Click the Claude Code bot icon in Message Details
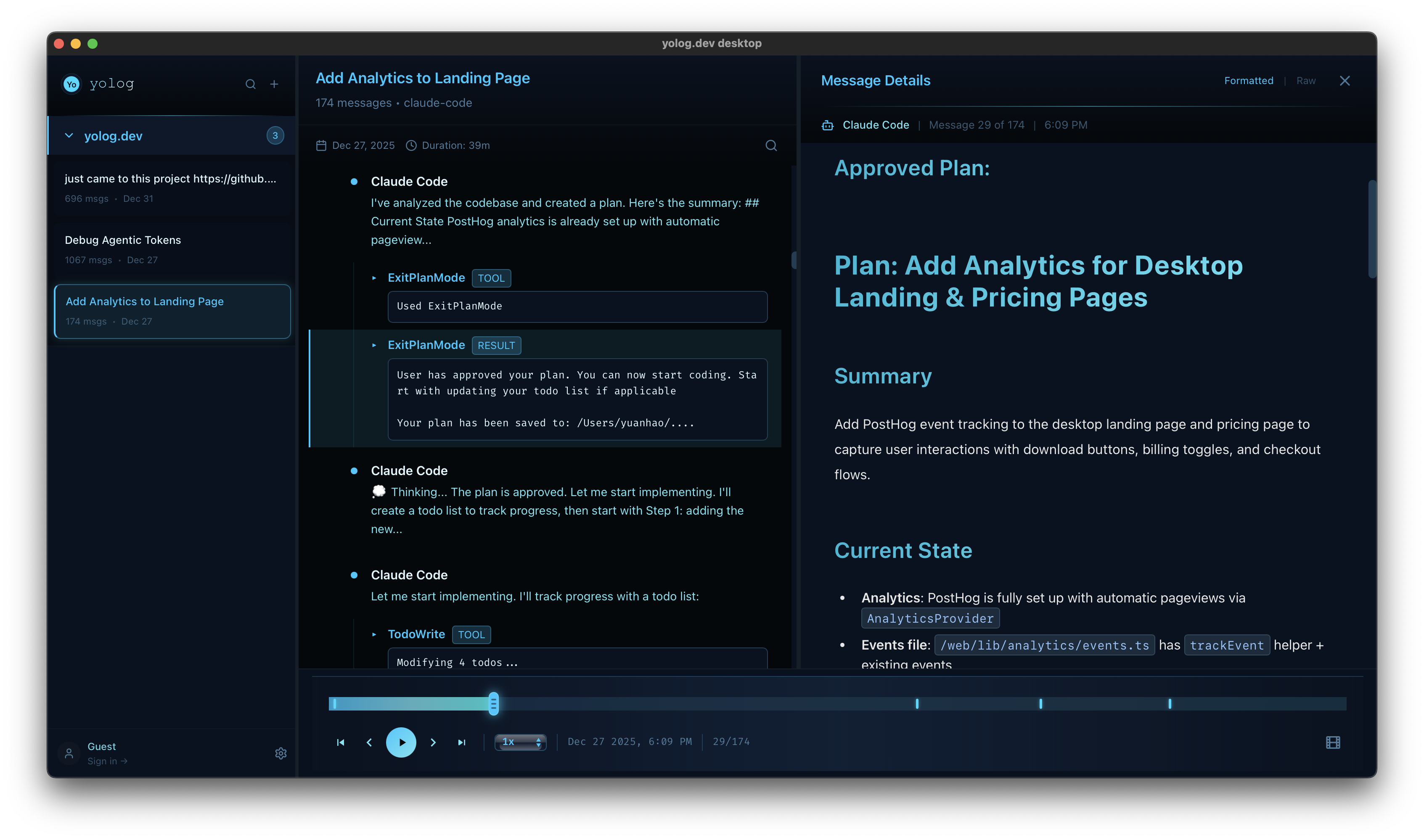This screenshot has height=840, width=1424. click(827, 124)
